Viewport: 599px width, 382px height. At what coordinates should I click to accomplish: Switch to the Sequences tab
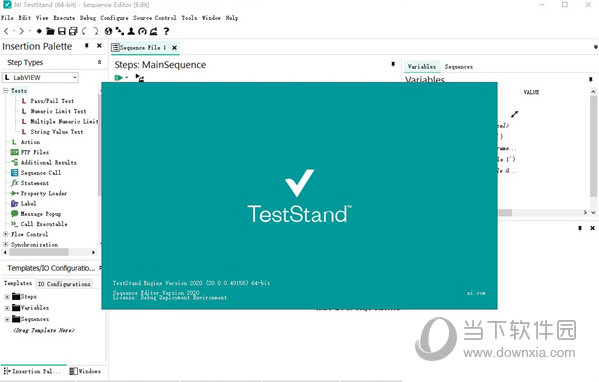[x=458, y=67]
